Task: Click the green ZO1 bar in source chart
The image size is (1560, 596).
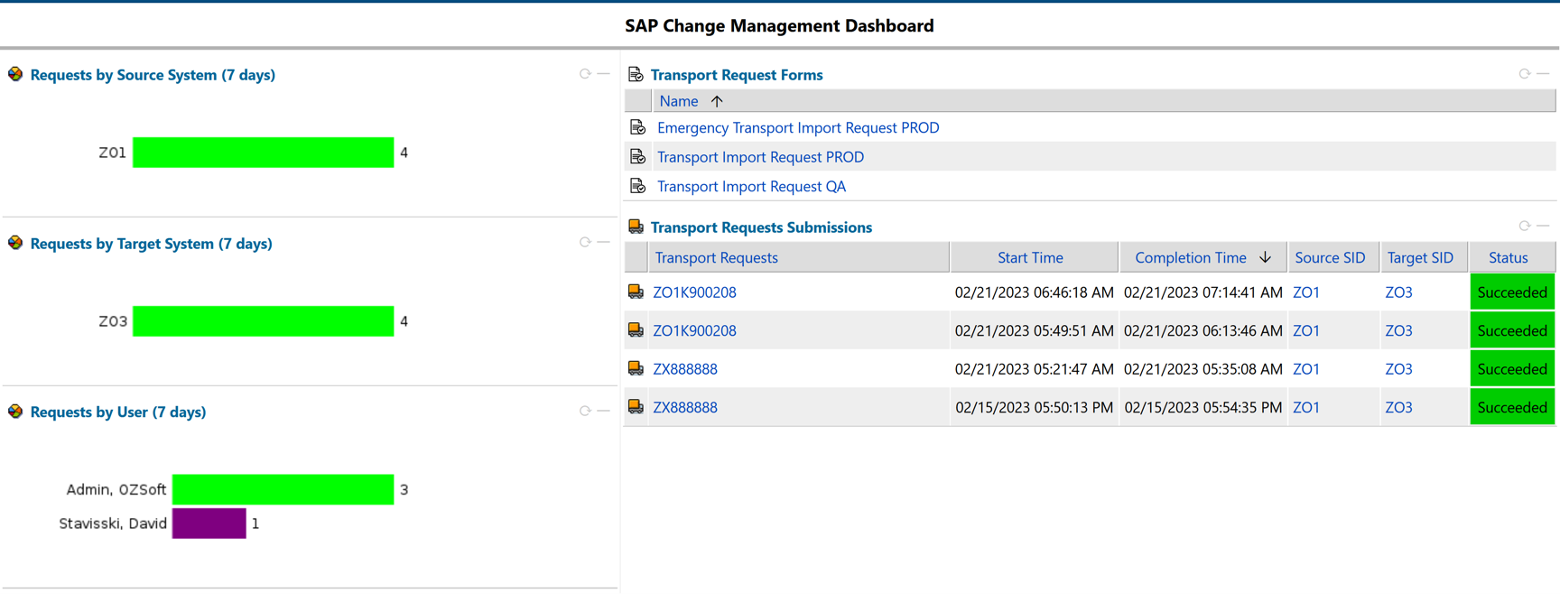Action: pyautogui.click(x=263, y=153)
